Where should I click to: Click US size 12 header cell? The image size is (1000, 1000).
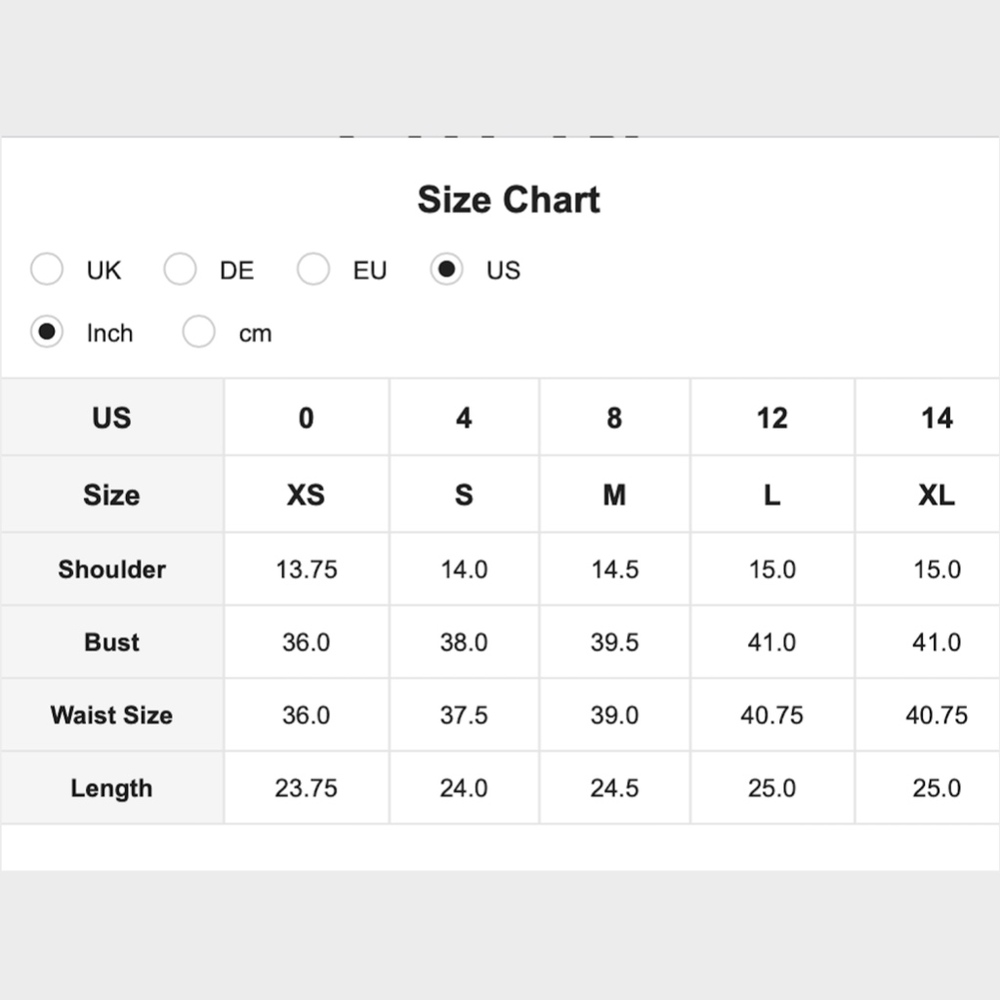pyautogui.click(x=771, y=418)
